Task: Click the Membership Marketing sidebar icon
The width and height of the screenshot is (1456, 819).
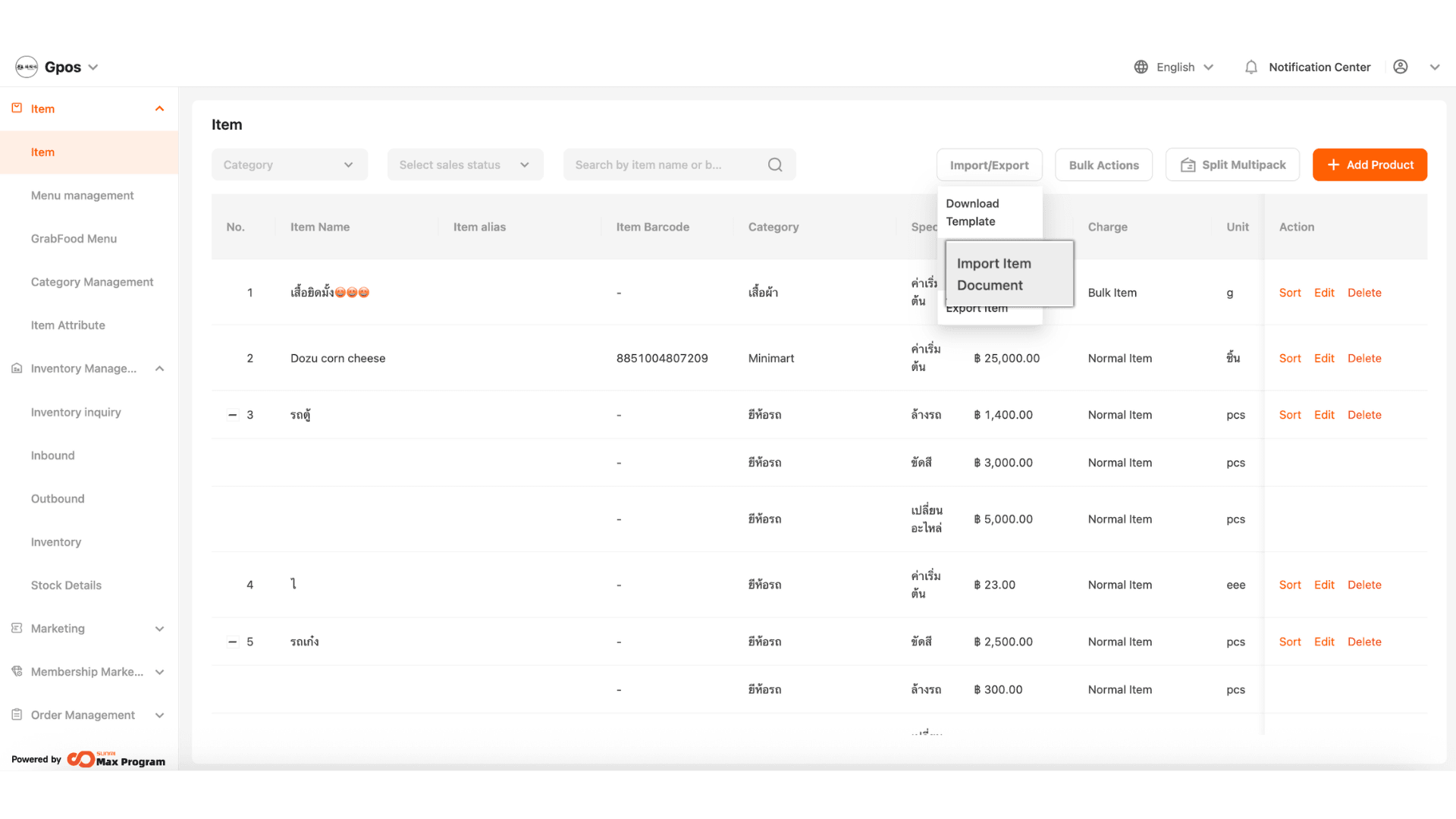Action: pyautogui.click(x=17, y=671)
